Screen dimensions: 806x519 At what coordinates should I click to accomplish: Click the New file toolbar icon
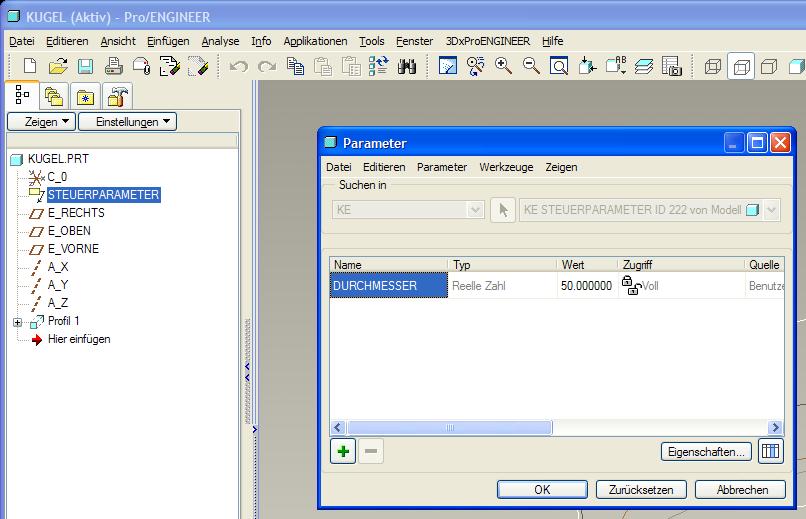tap(30, 66)
